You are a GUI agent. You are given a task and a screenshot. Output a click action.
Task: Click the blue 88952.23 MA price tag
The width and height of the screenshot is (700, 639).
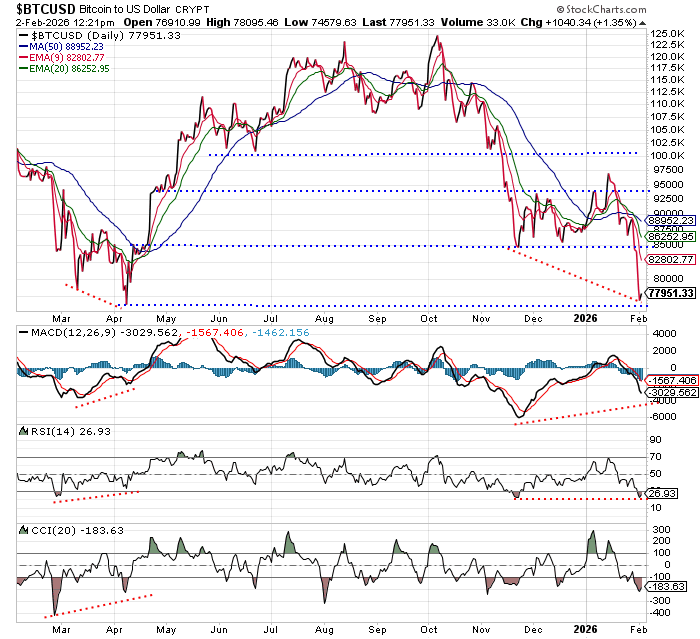tap(669, 221)
